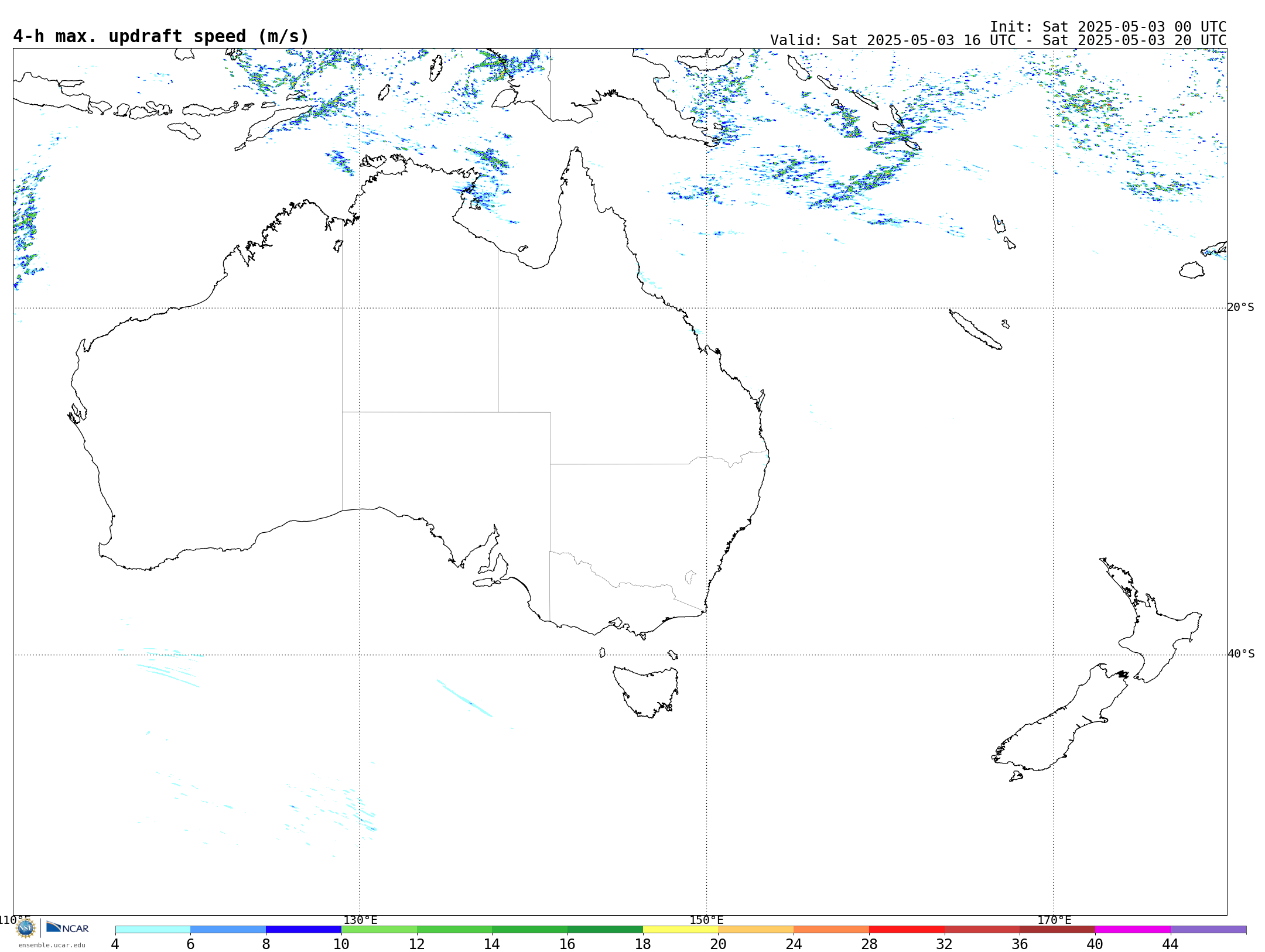
Task: Select the plot title '4-h max. updraft speed (m/s)'
Action: pos(161,36)
